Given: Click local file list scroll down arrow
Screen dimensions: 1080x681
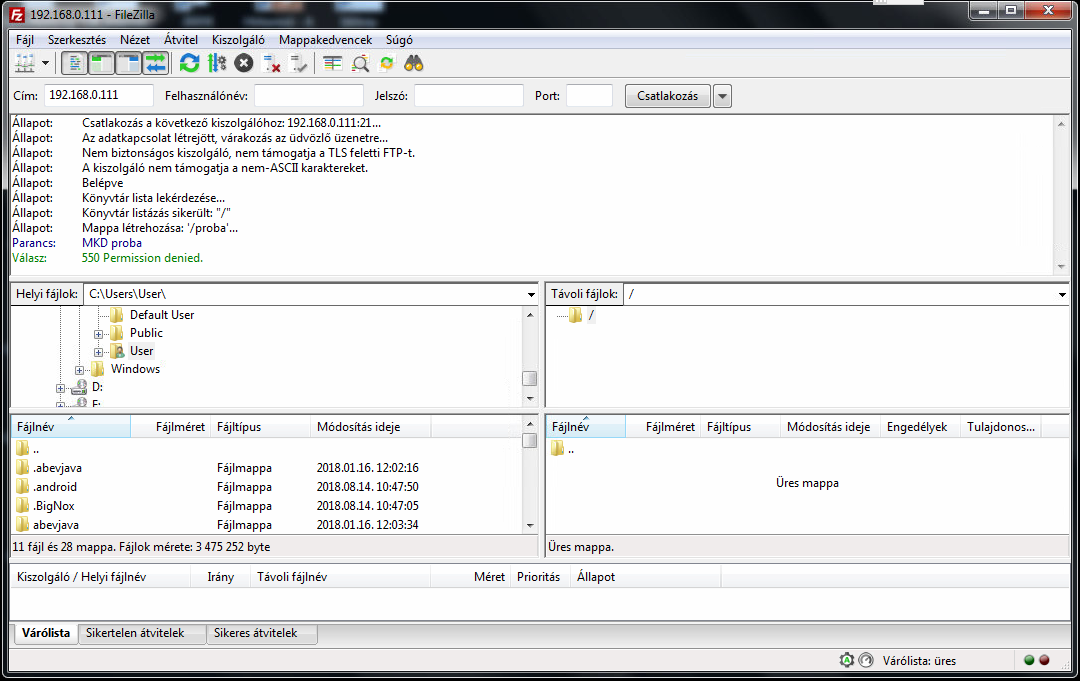Looking at the screenshot, I should (530, 525).
